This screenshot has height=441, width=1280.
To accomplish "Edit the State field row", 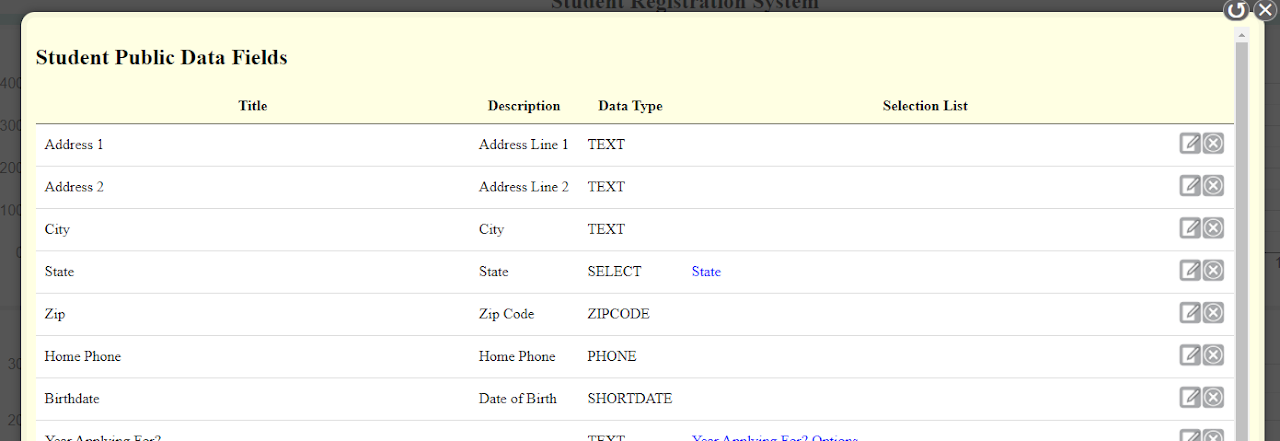I will (x=1190, y=270).
